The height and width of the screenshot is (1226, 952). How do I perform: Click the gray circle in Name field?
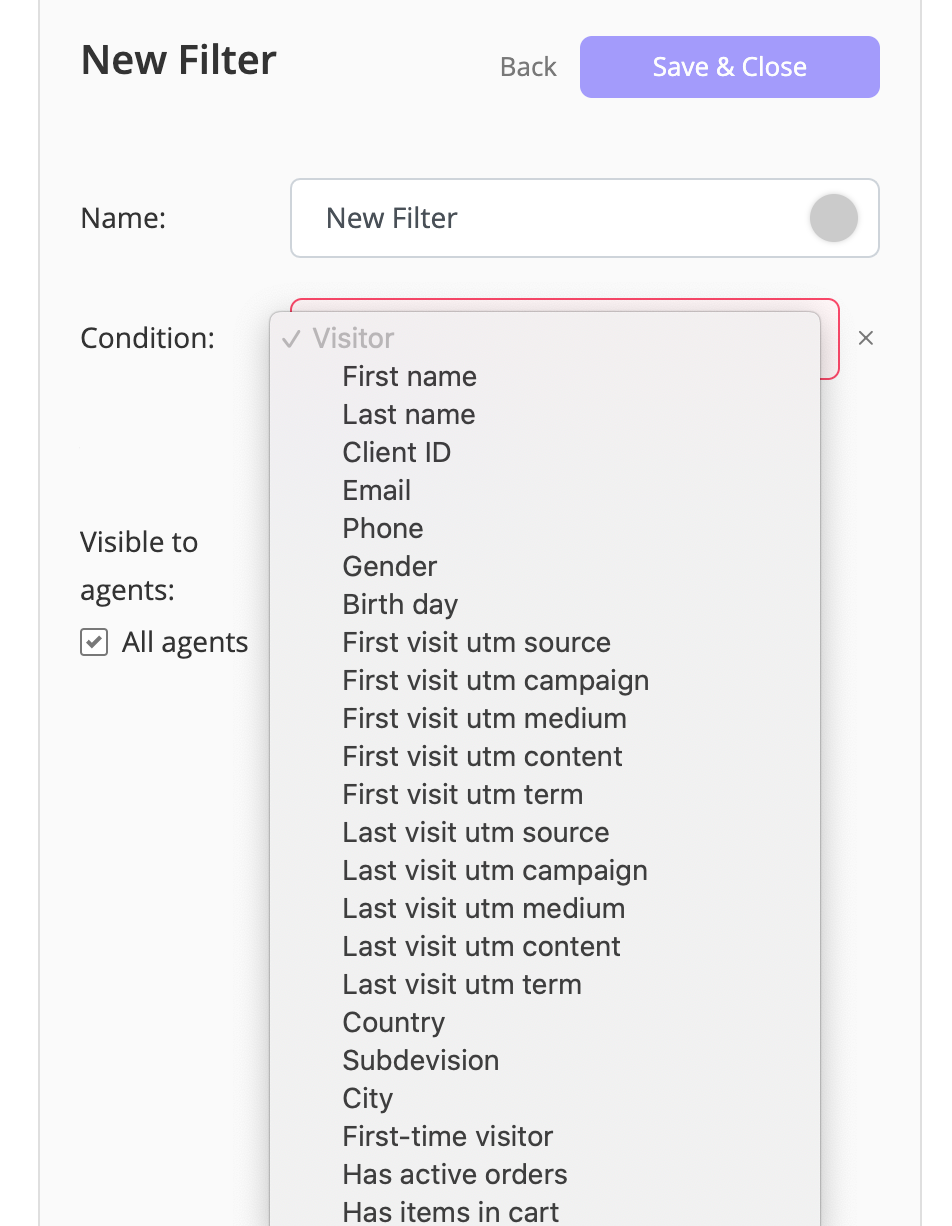coord(833,218)
